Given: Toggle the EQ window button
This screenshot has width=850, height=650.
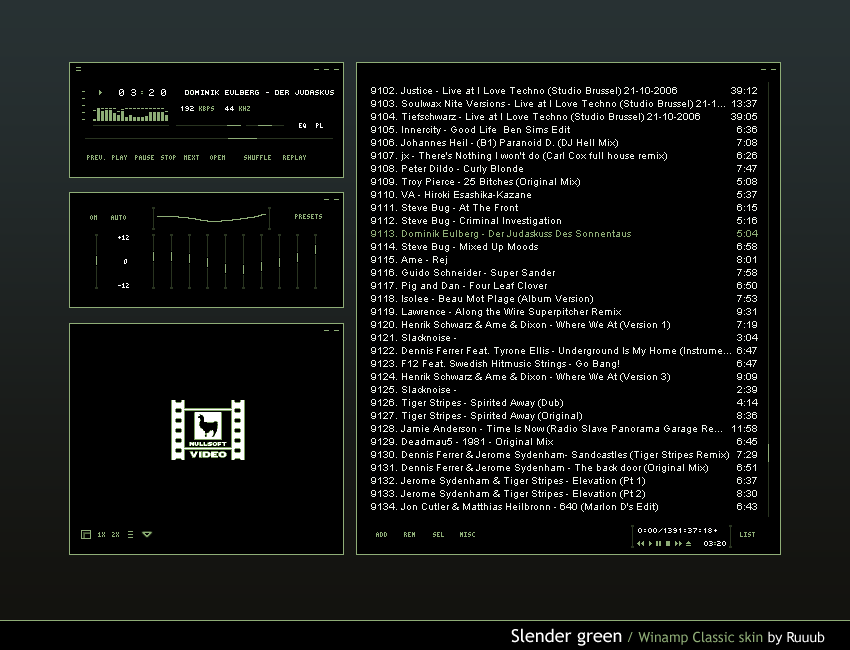Looking at the screenshot, I should [x=302, y=126].
